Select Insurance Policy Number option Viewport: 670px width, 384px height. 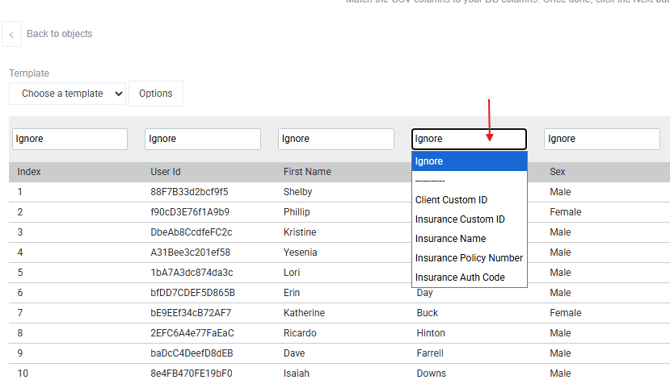[x=469, y=258]
